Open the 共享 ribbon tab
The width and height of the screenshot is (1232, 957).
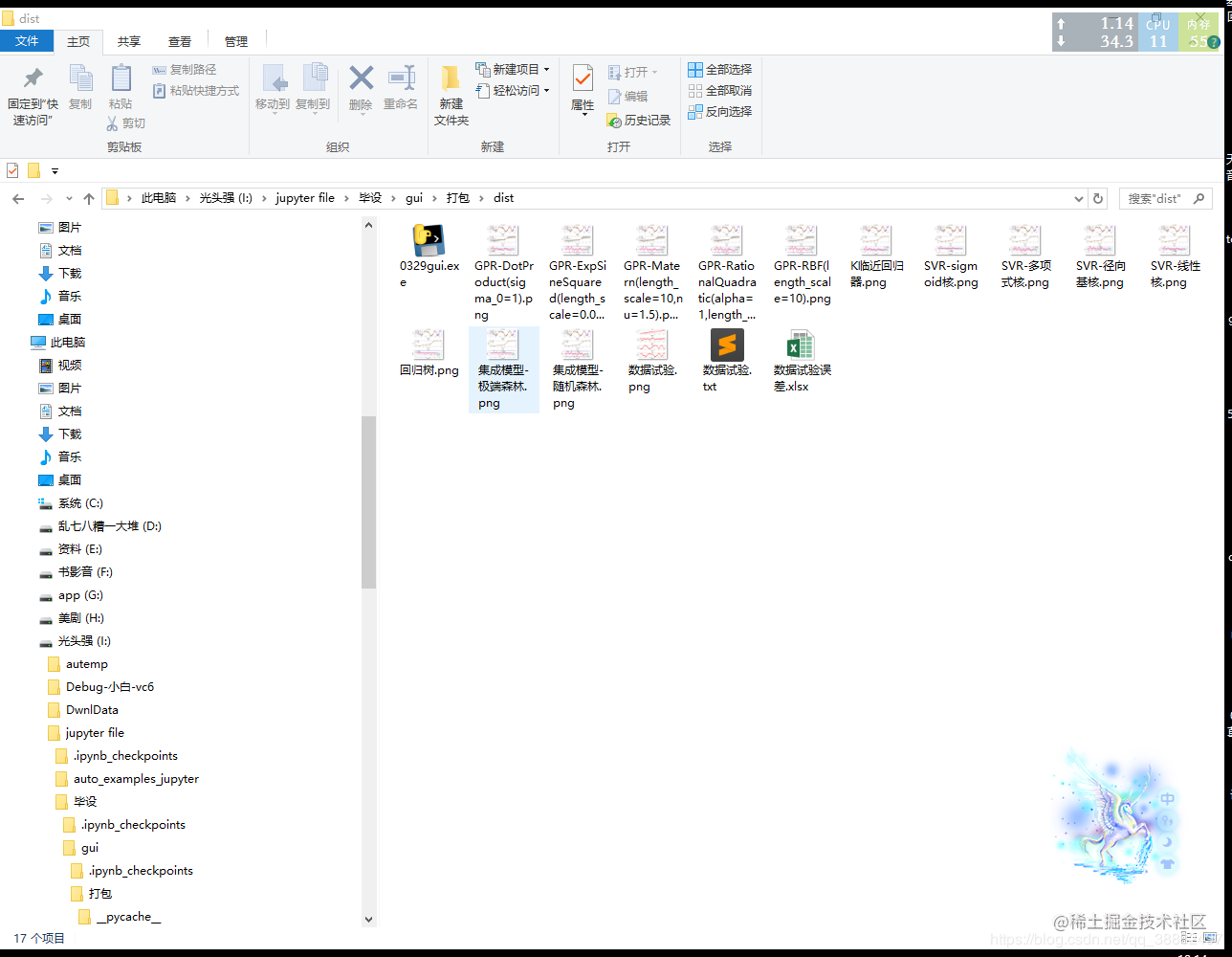(129, 41)
